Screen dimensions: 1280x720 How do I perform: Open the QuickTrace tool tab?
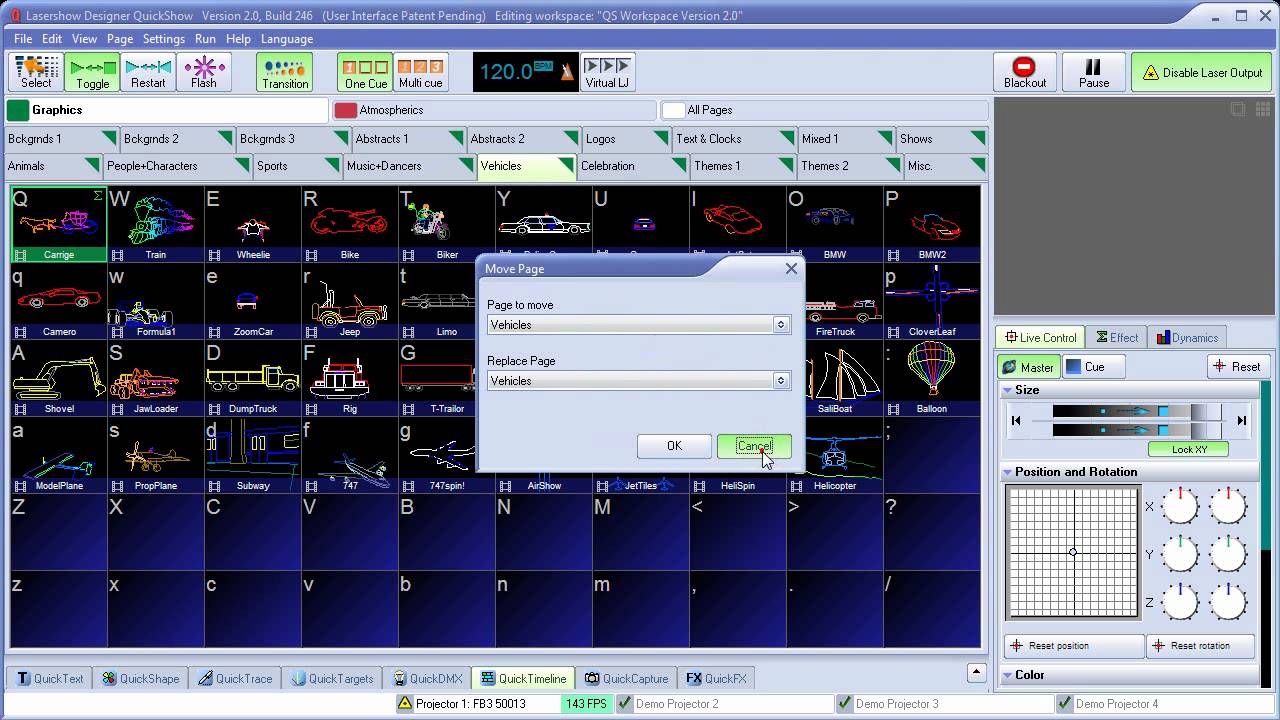235,678
